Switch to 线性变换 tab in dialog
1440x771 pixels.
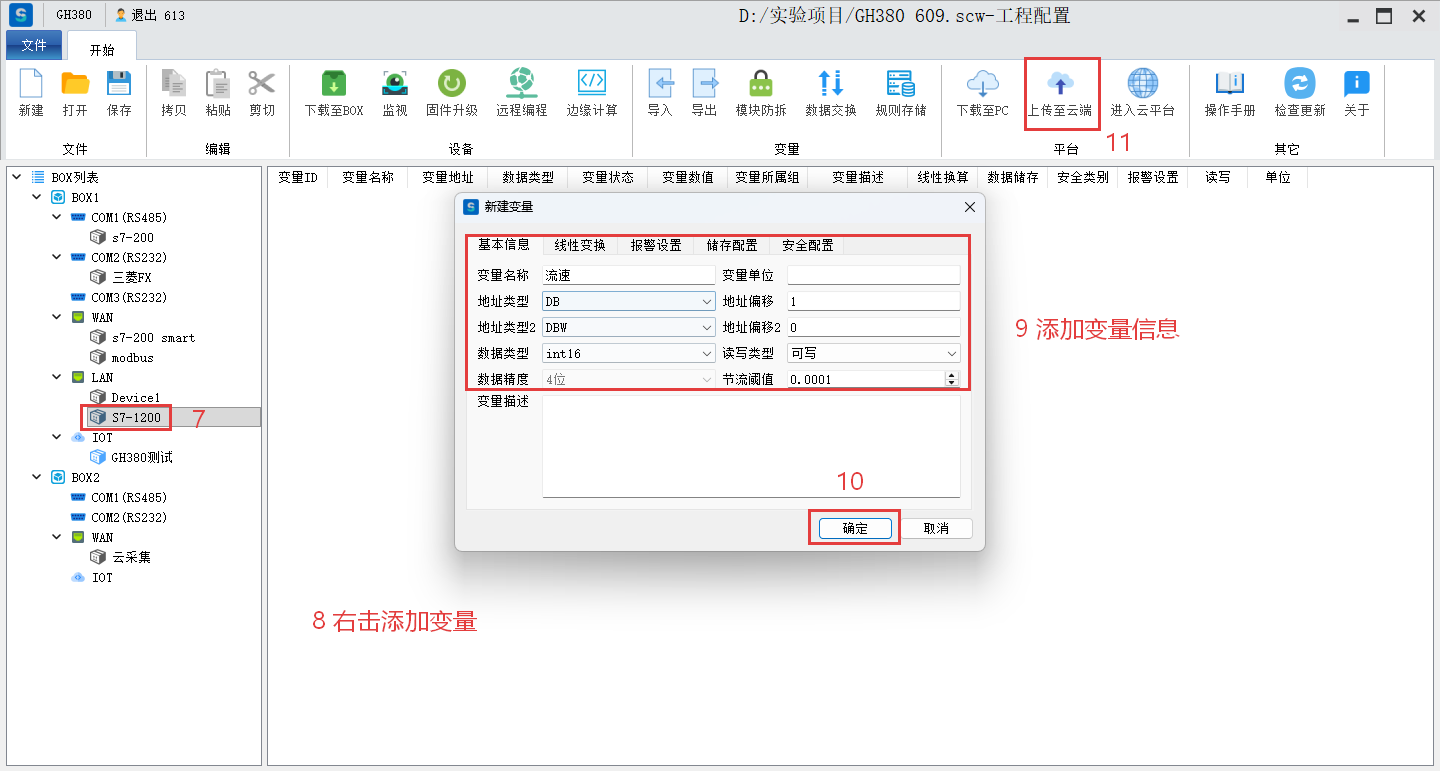pyautogui.click(x=580, y=245)
